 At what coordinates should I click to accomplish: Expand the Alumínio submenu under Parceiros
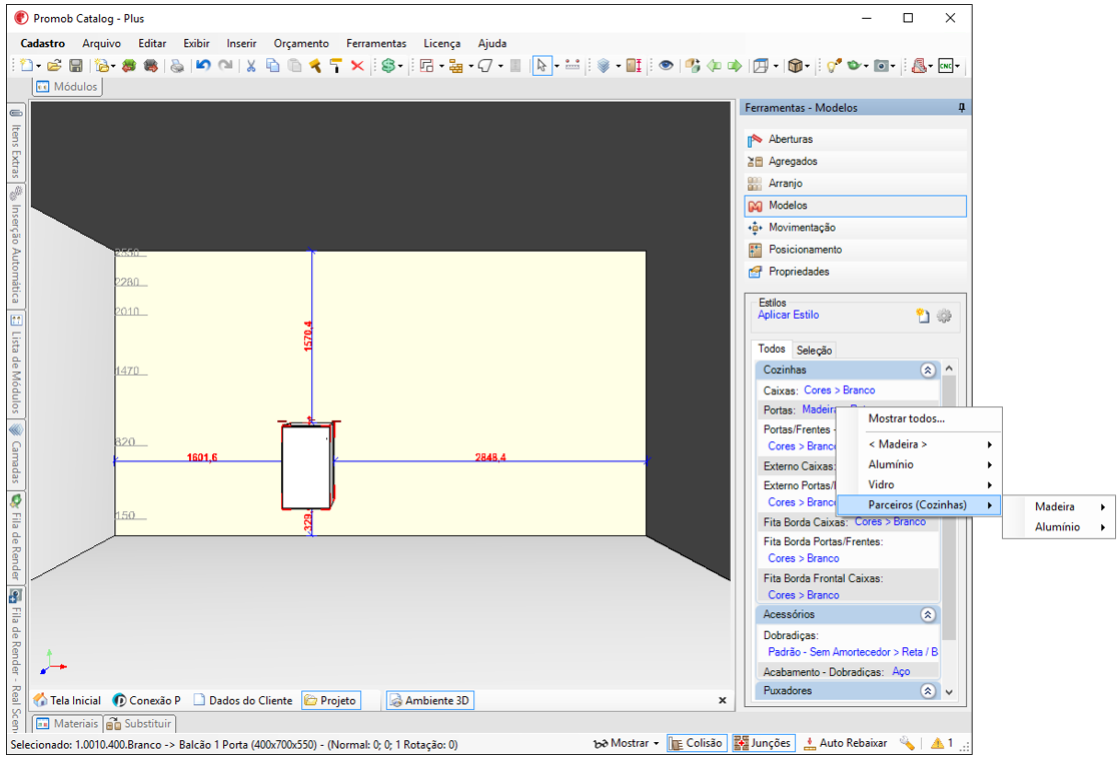[x=1059, y=527]
